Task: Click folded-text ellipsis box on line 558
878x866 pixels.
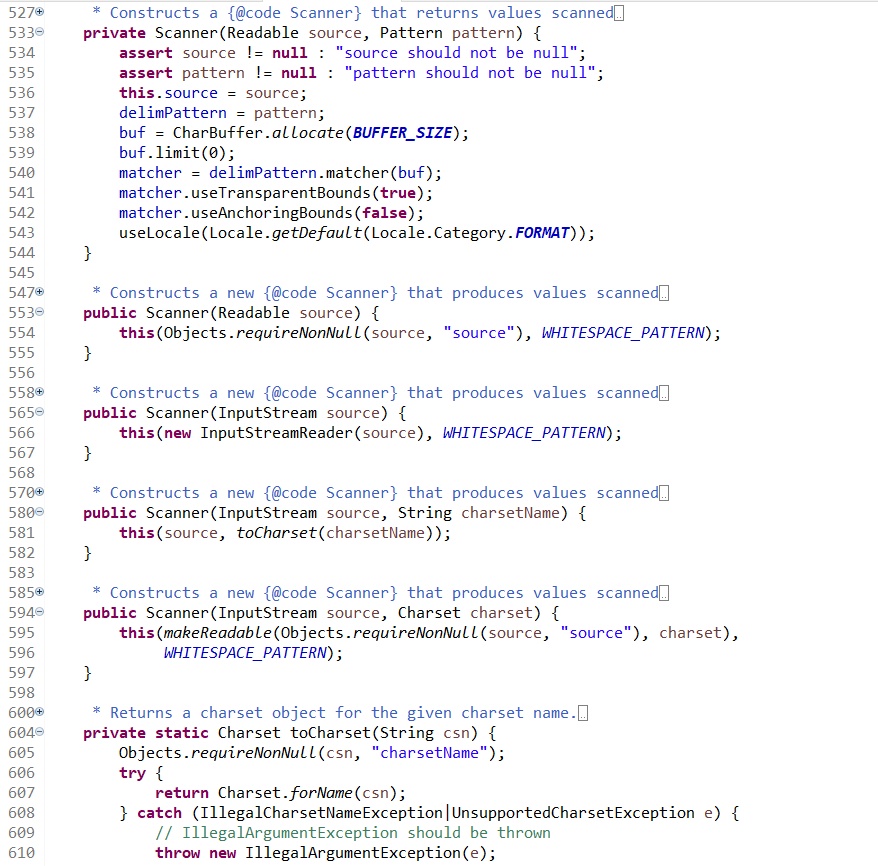Action: (664, 394)
